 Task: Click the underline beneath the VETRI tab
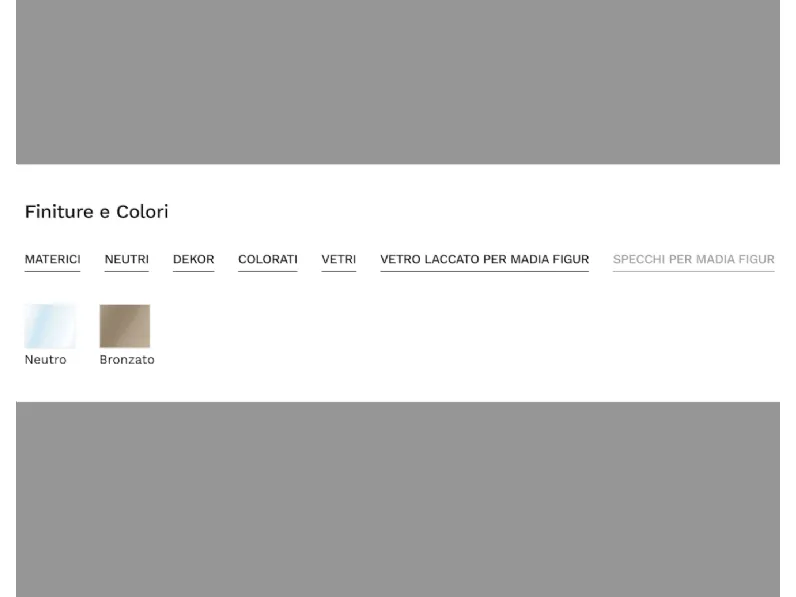pos(339,272)
